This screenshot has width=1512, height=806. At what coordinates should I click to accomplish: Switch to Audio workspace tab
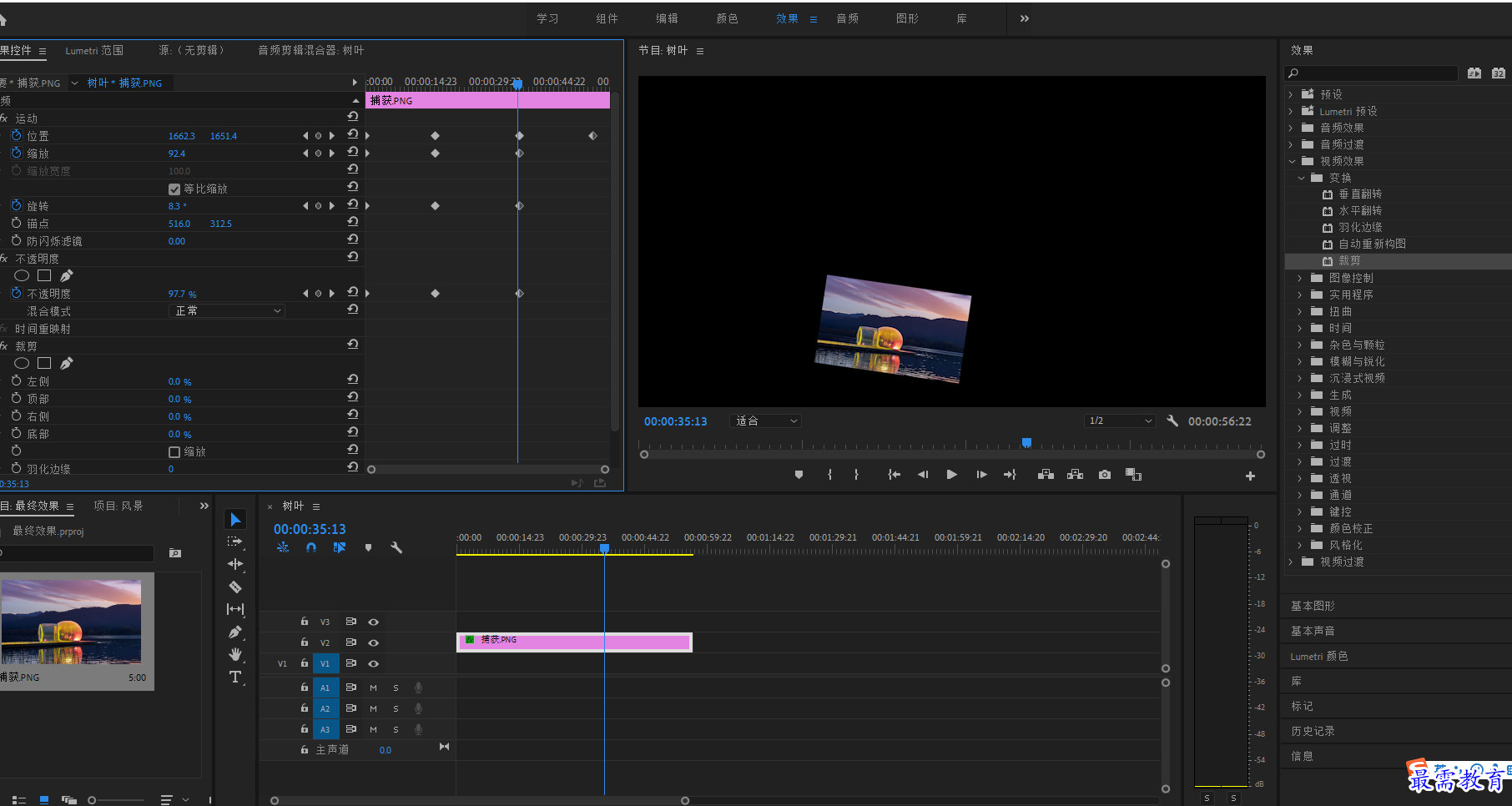pos(848,18)
